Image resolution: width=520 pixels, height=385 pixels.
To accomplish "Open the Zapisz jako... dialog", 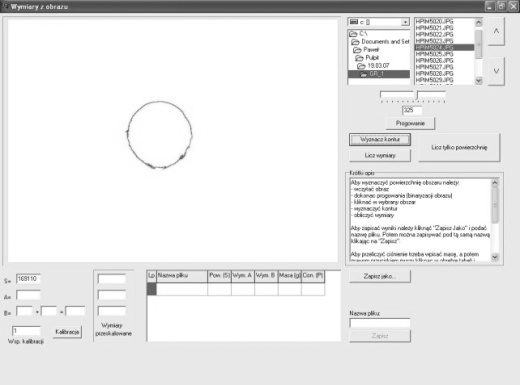I will click(x=380, y=276).
